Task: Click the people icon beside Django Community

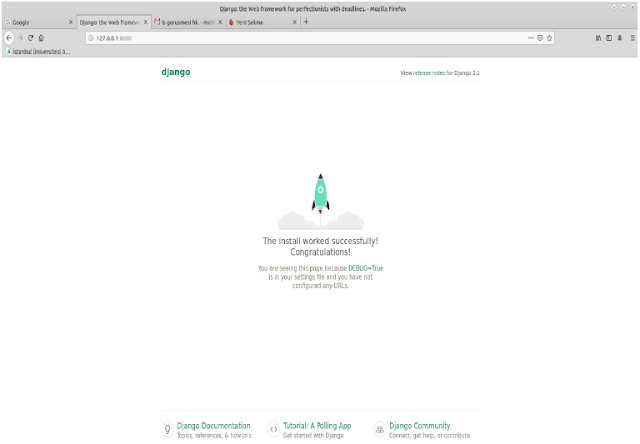Action: (380, 429)
